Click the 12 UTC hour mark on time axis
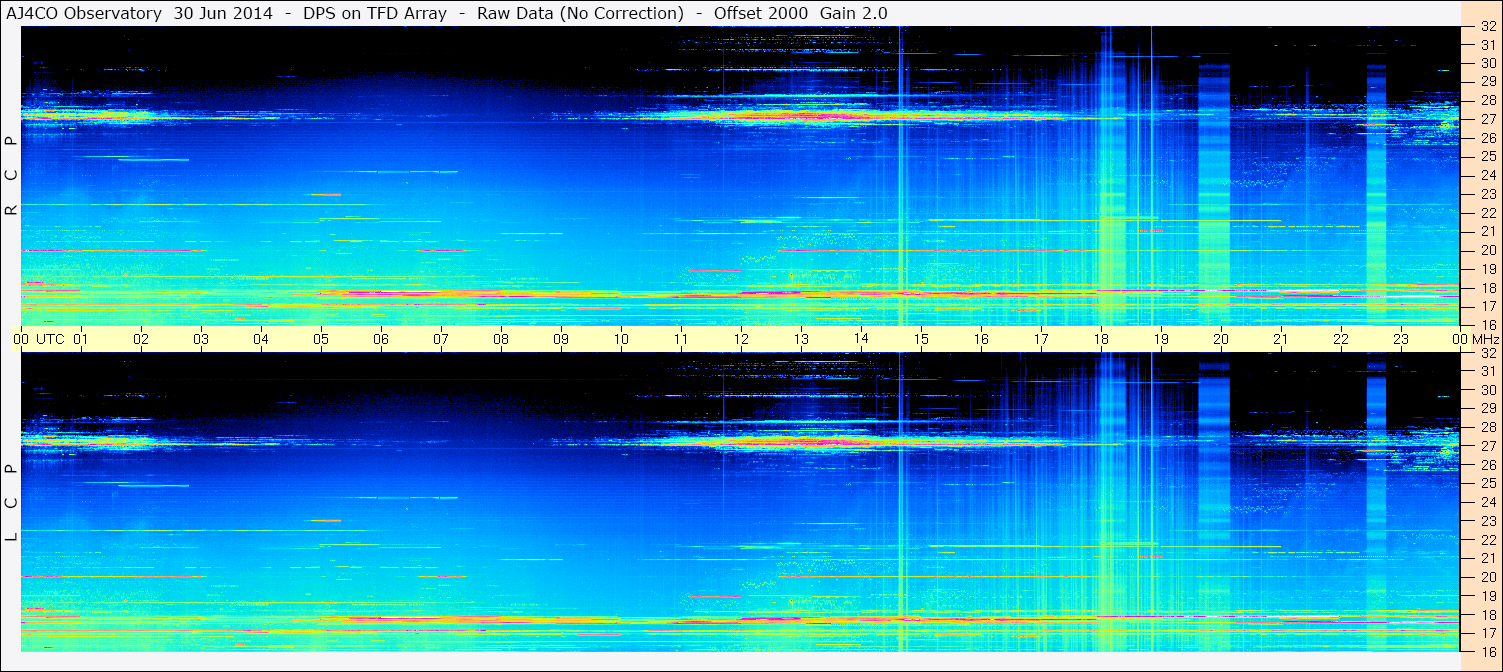The height and width of the screenshot is (672, 1503). 741,339
